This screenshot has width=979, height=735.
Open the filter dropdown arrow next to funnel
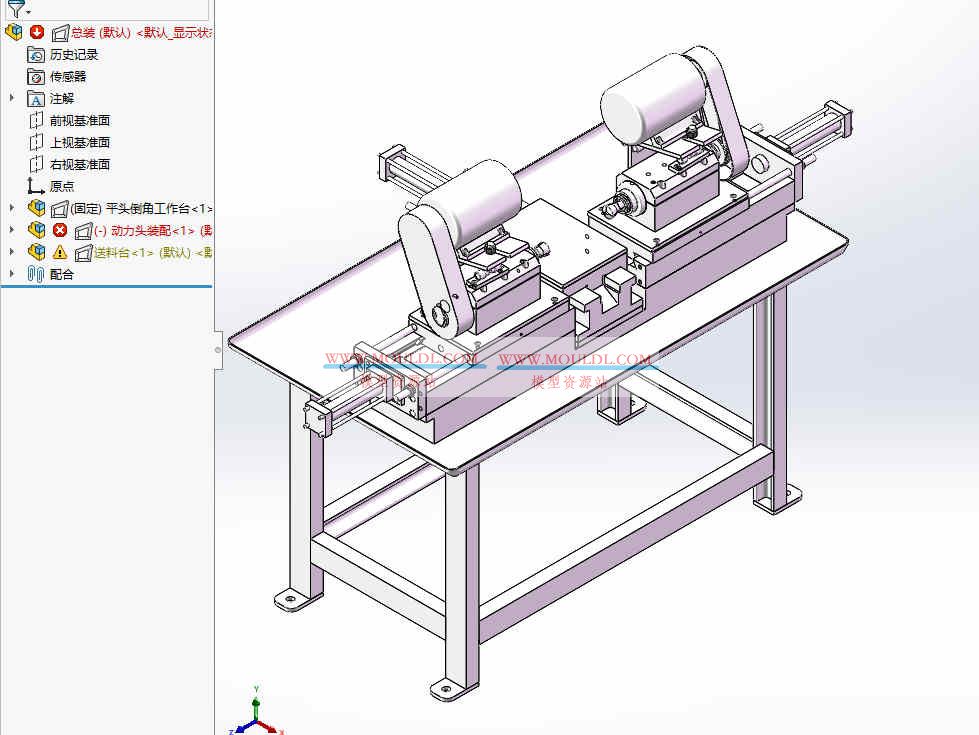[x=26, y=13]
